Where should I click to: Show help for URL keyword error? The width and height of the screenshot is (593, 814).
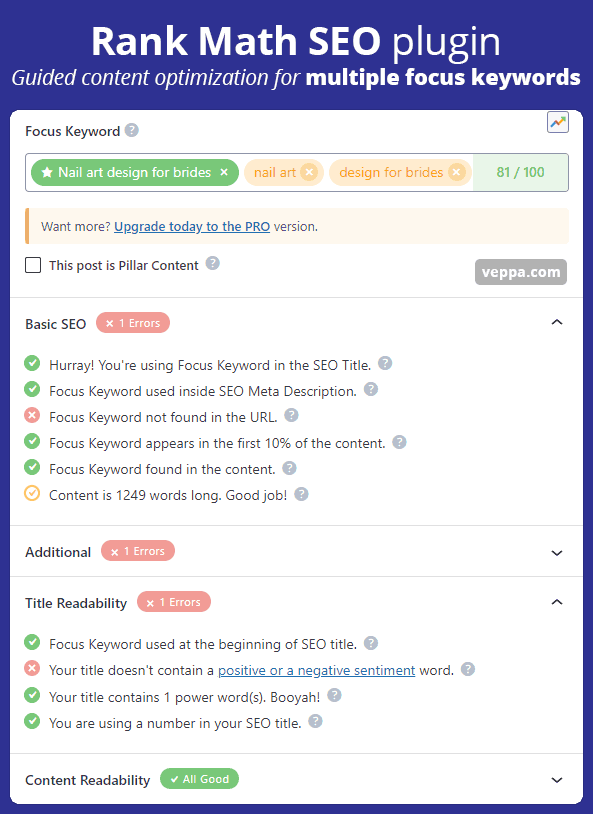coord(291,415)
